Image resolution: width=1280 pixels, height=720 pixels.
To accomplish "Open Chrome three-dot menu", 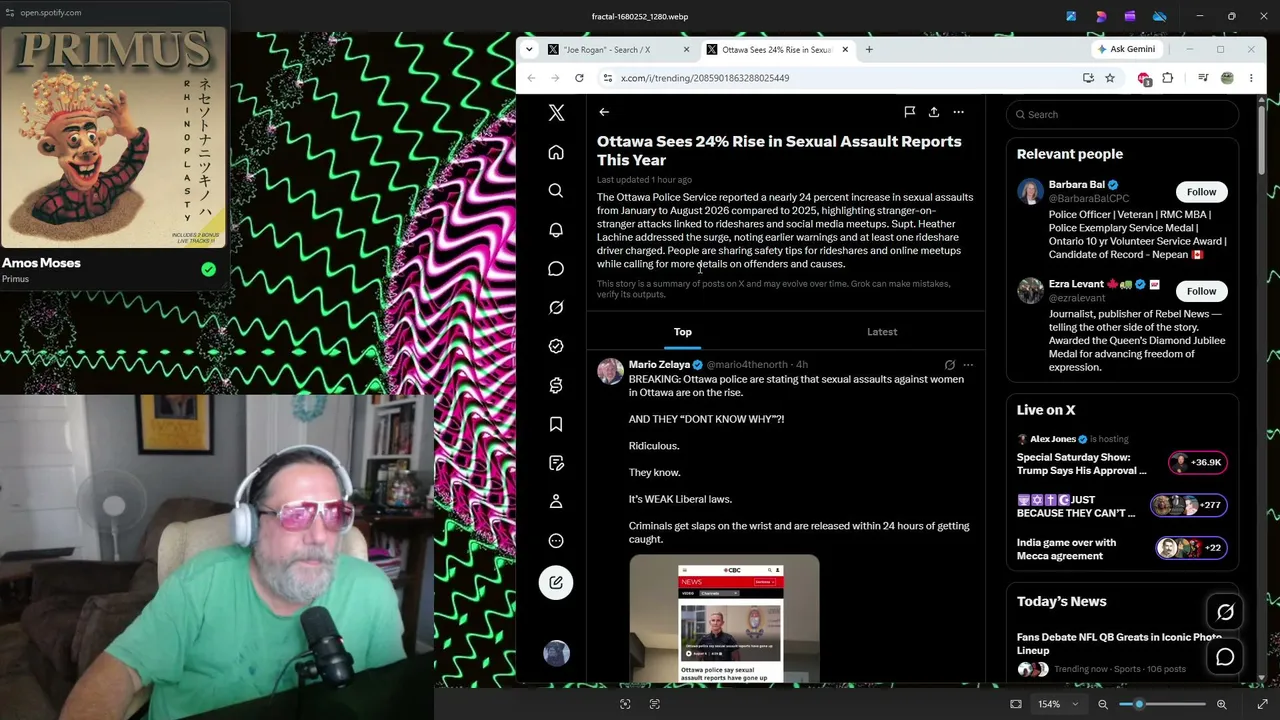I will [x=1251, y=78].
